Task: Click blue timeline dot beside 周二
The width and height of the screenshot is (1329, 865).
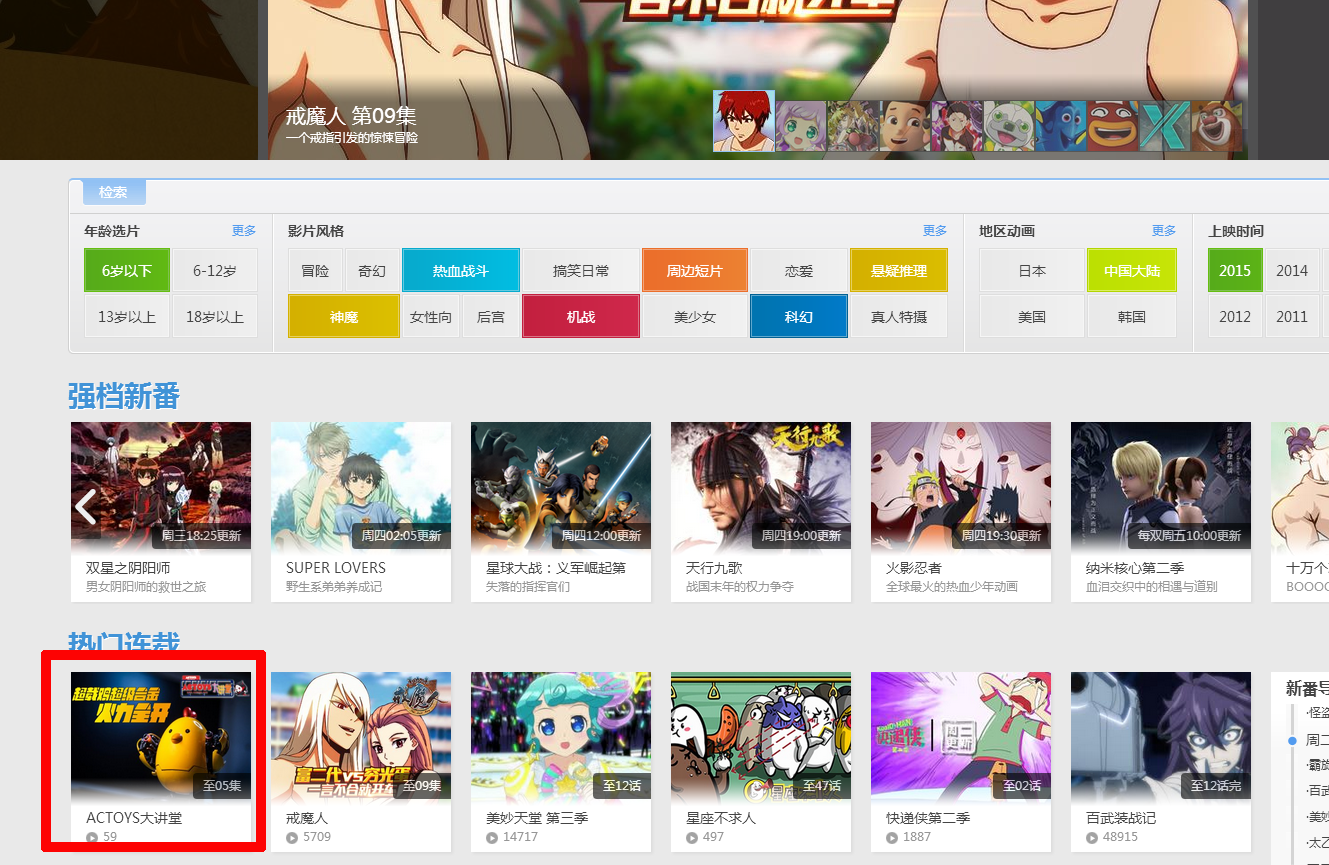Action: [x=1293, y=741]
